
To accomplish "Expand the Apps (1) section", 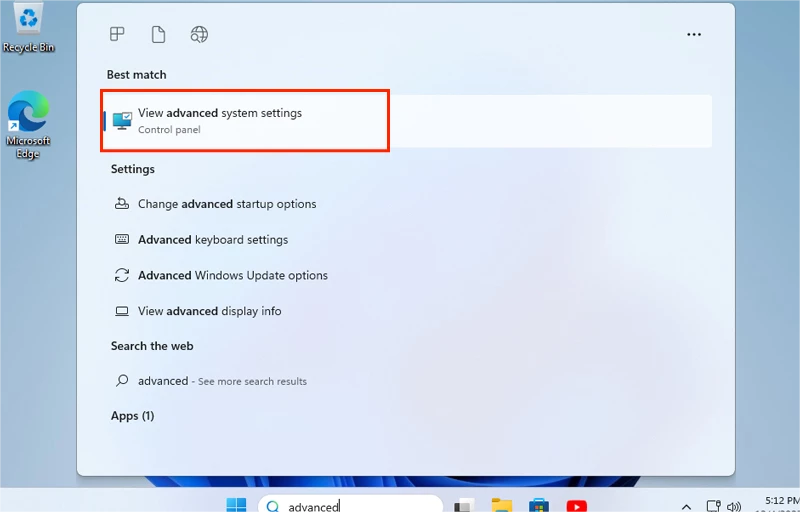I will tap(132, 416).
